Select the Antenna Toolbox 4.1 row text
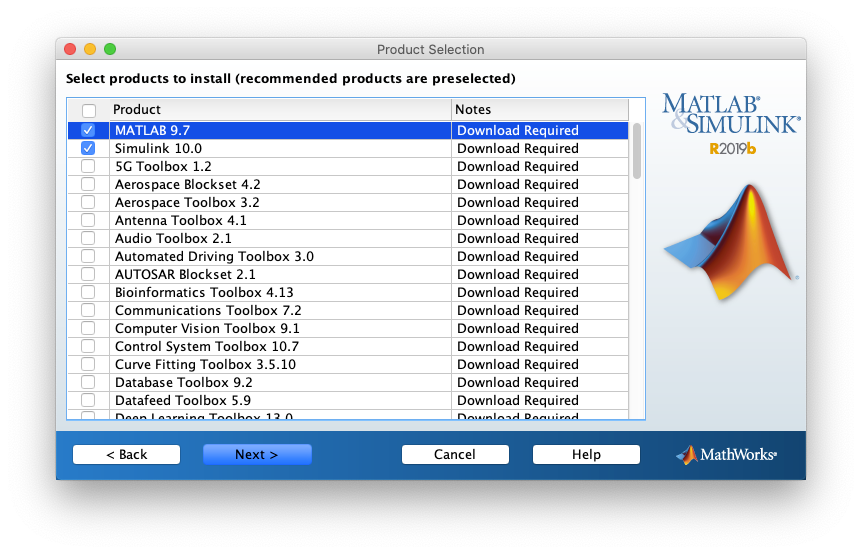The height and width of the screenshot is (554, 862). [181, 220]
